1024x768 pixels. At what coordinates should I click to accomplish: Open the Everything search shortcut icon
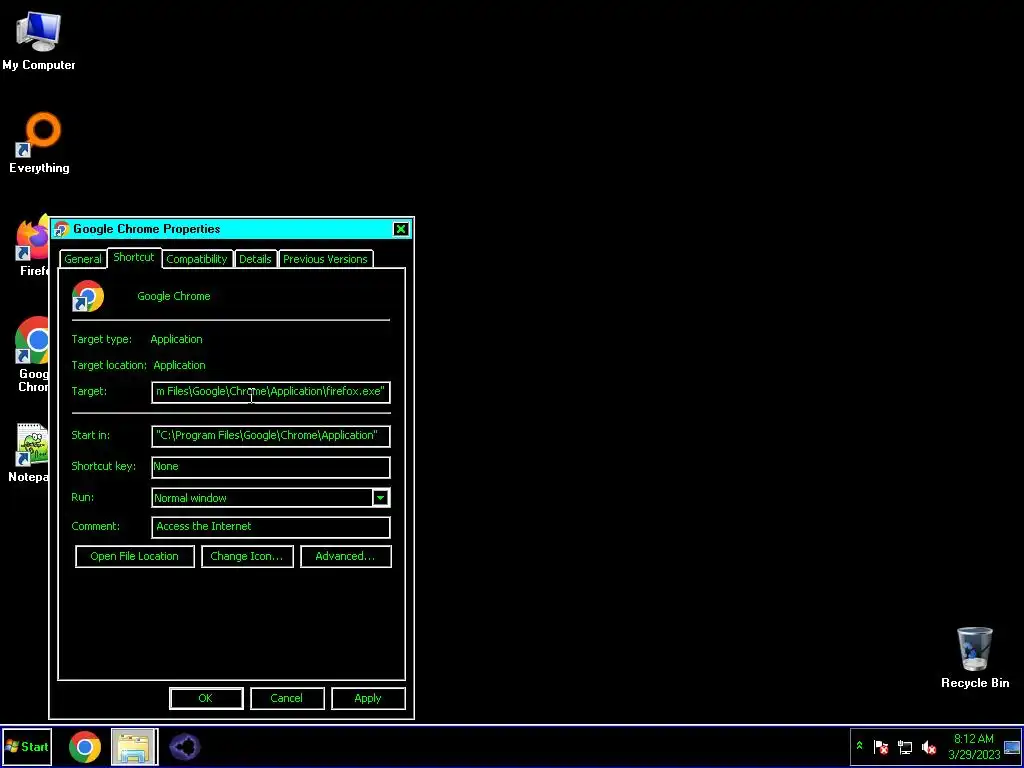[x=39, y=142]
